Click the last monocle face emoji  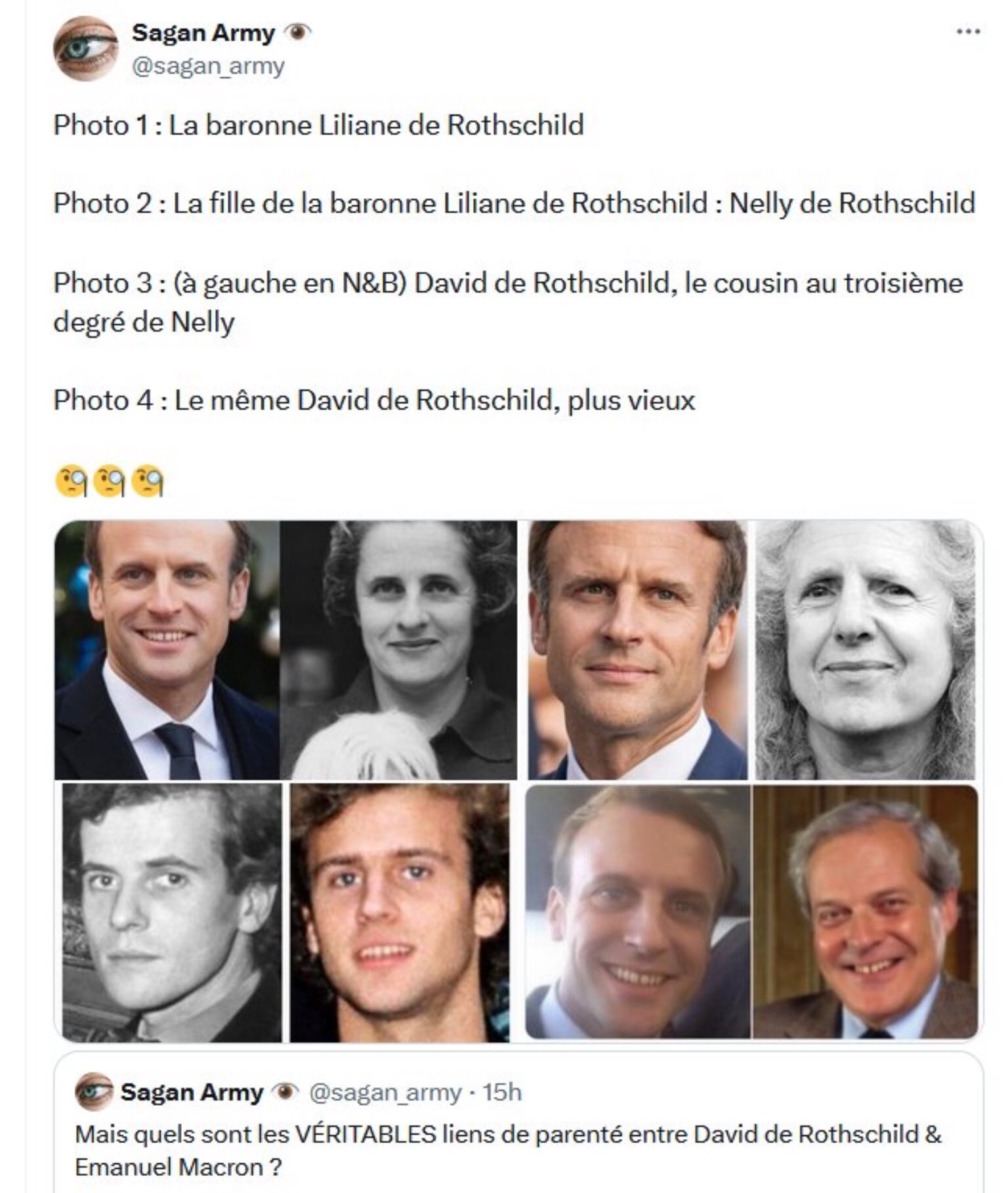[x=148, y=482]
